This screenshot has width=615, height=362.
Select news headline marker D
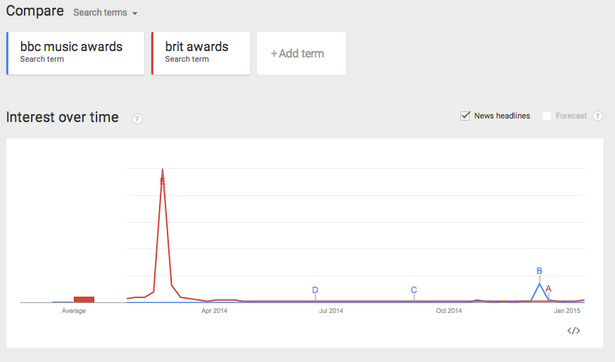(315, 290)
